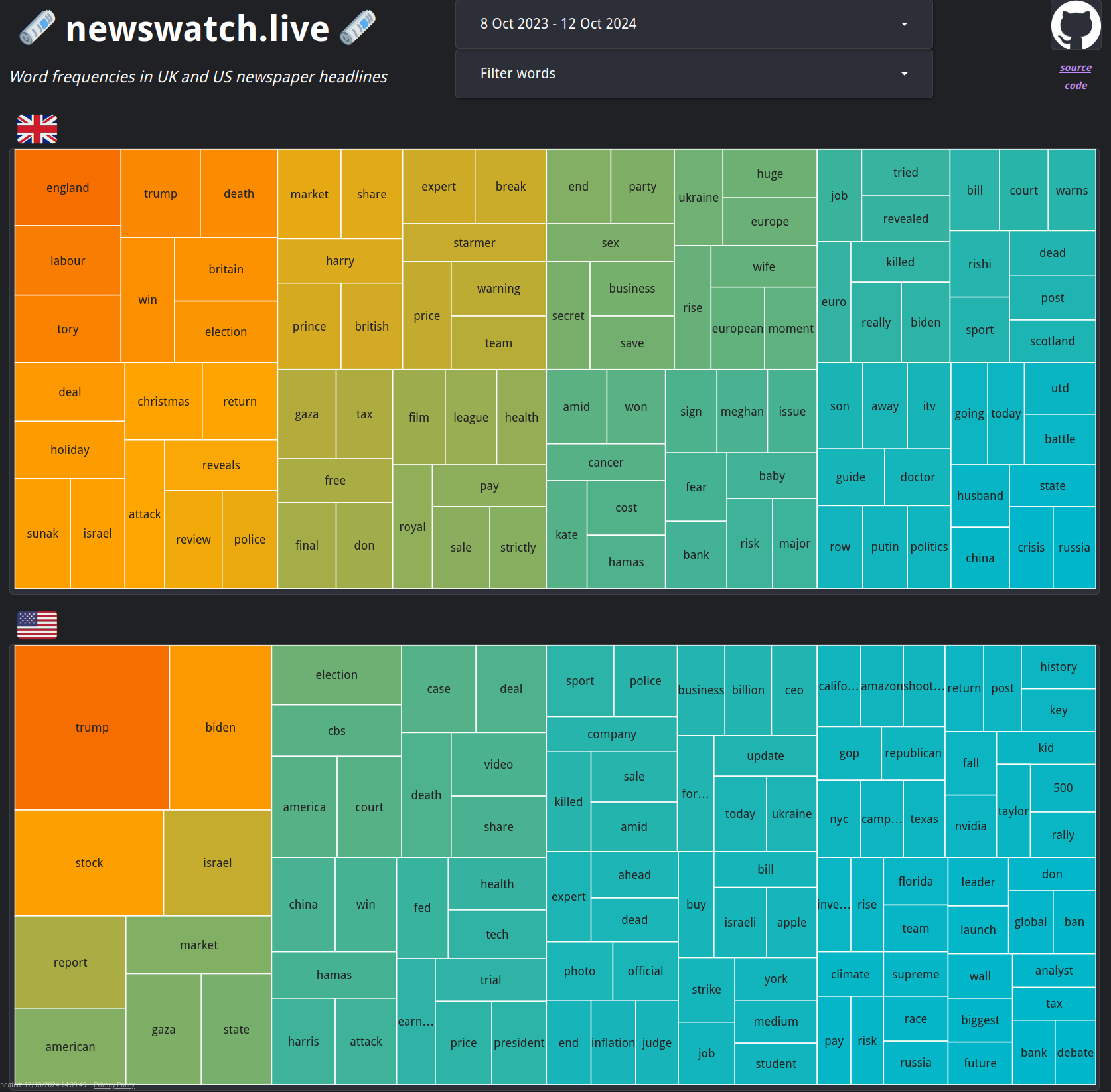Open the Privacy Policy link
This screenshot has width=1111, height=1092.
(x=113, y=1085)
